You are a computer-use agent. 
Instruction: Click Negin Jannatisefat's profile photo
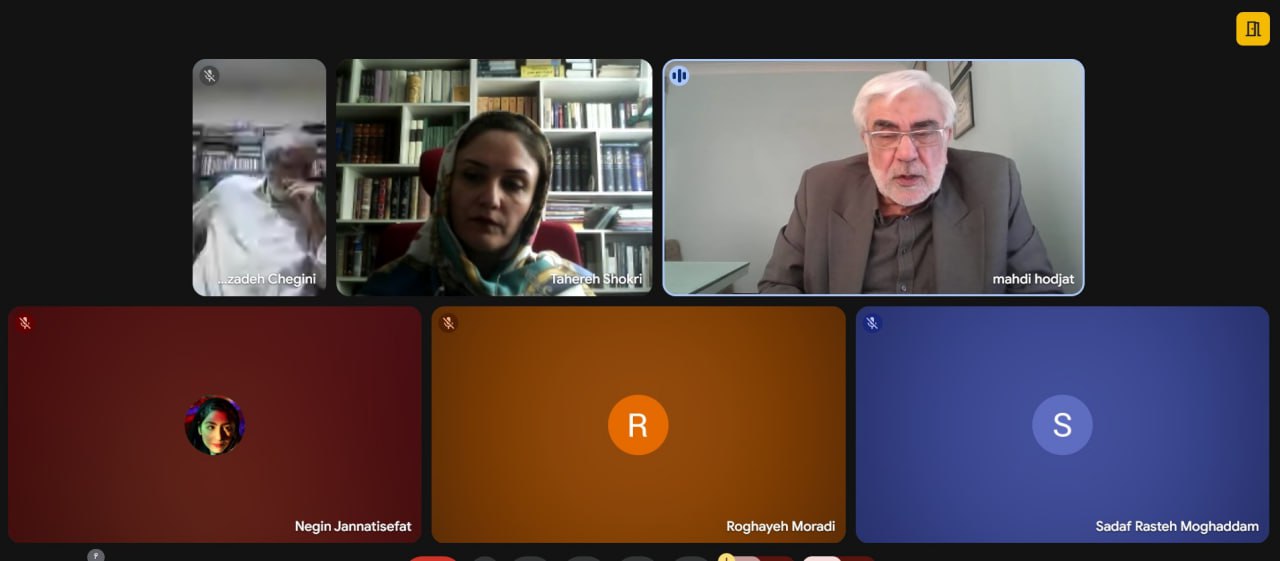click(x=215, y=425)
